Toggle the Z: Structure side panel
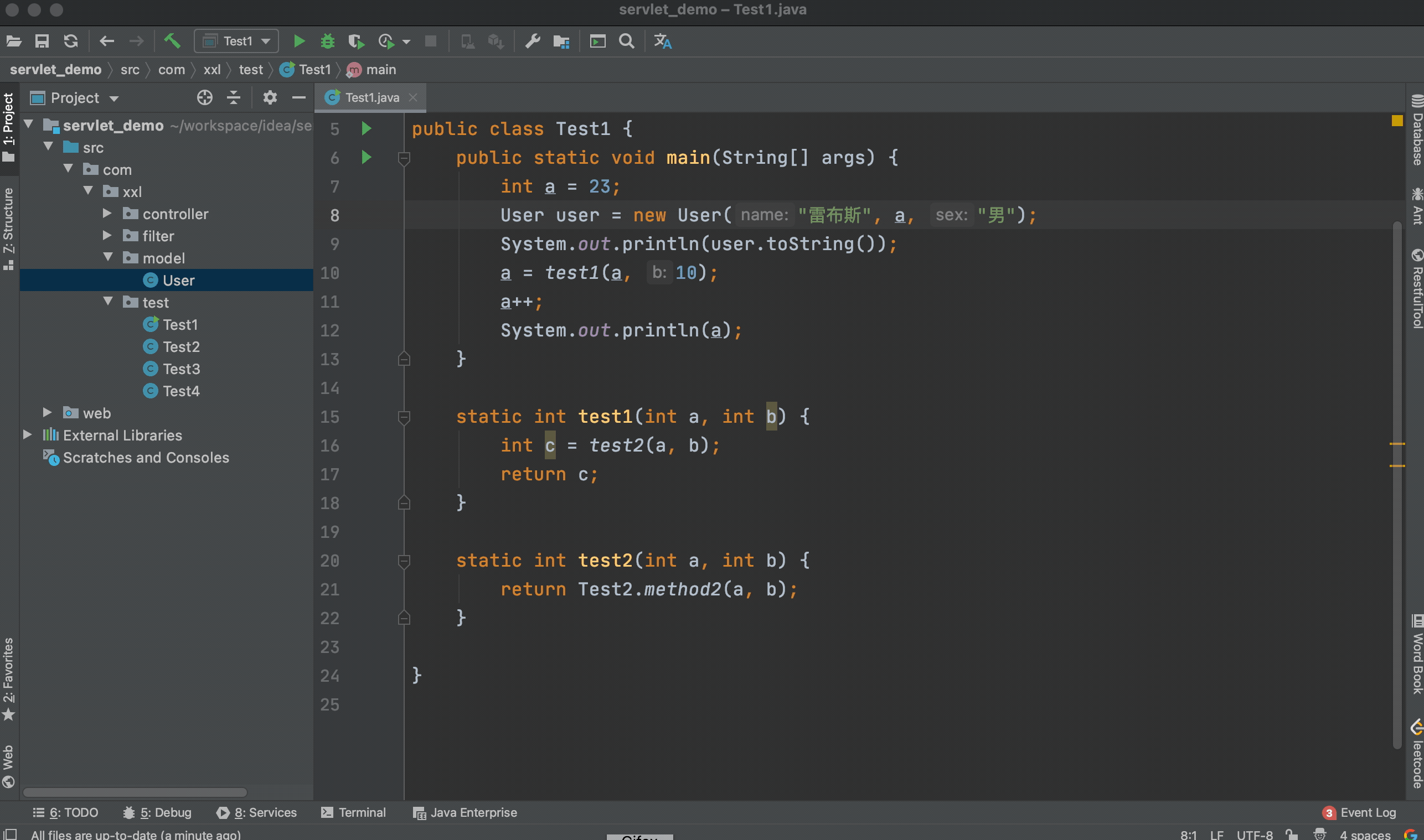Image resolution: width=1424 pixels, height=840 pixels. pyautogui.click(x=8, y=226)
